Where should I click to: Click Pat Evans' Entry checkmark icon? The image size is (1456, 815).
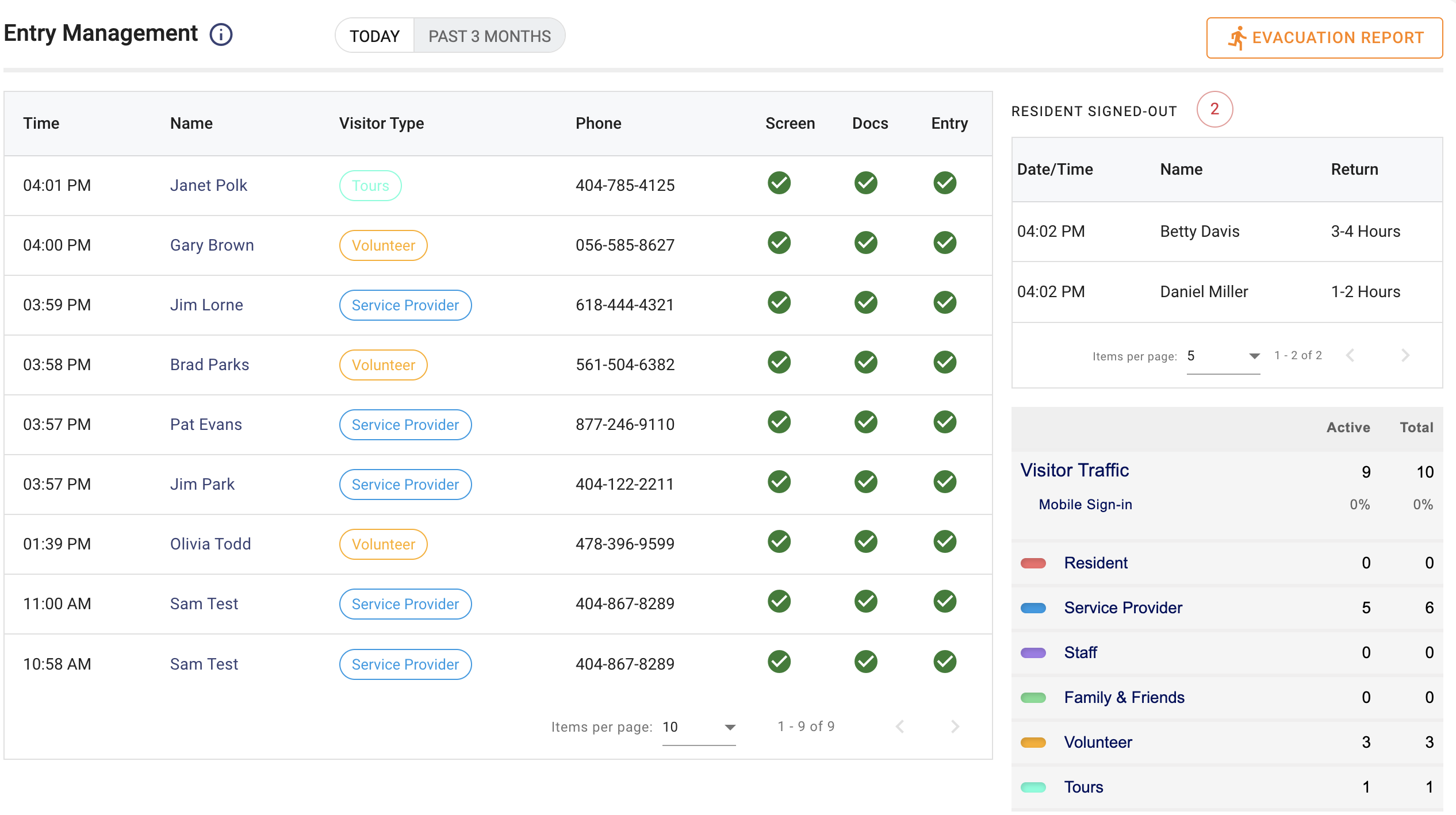click(944, 422)
